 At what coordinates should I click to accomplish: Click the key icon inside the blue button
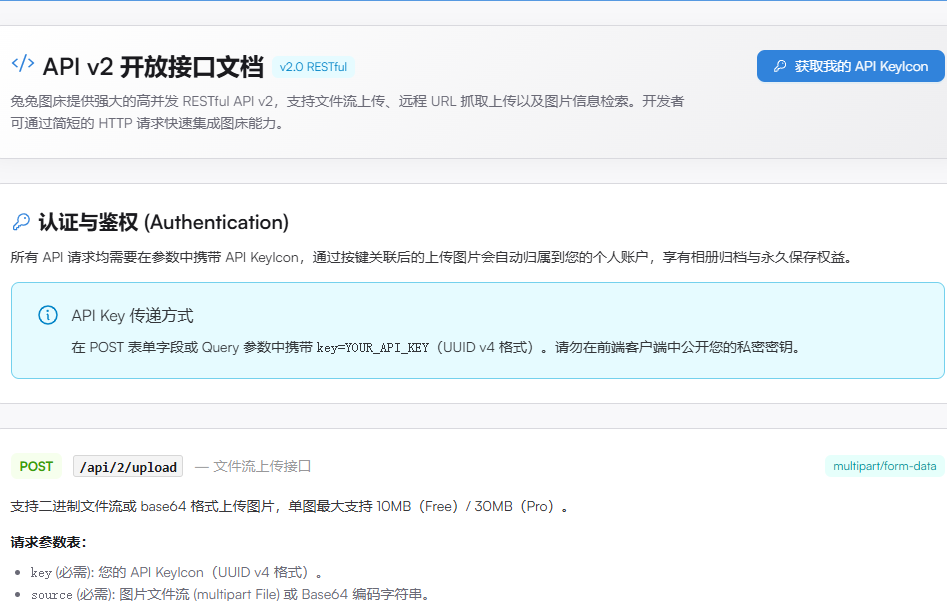point(780,66)
